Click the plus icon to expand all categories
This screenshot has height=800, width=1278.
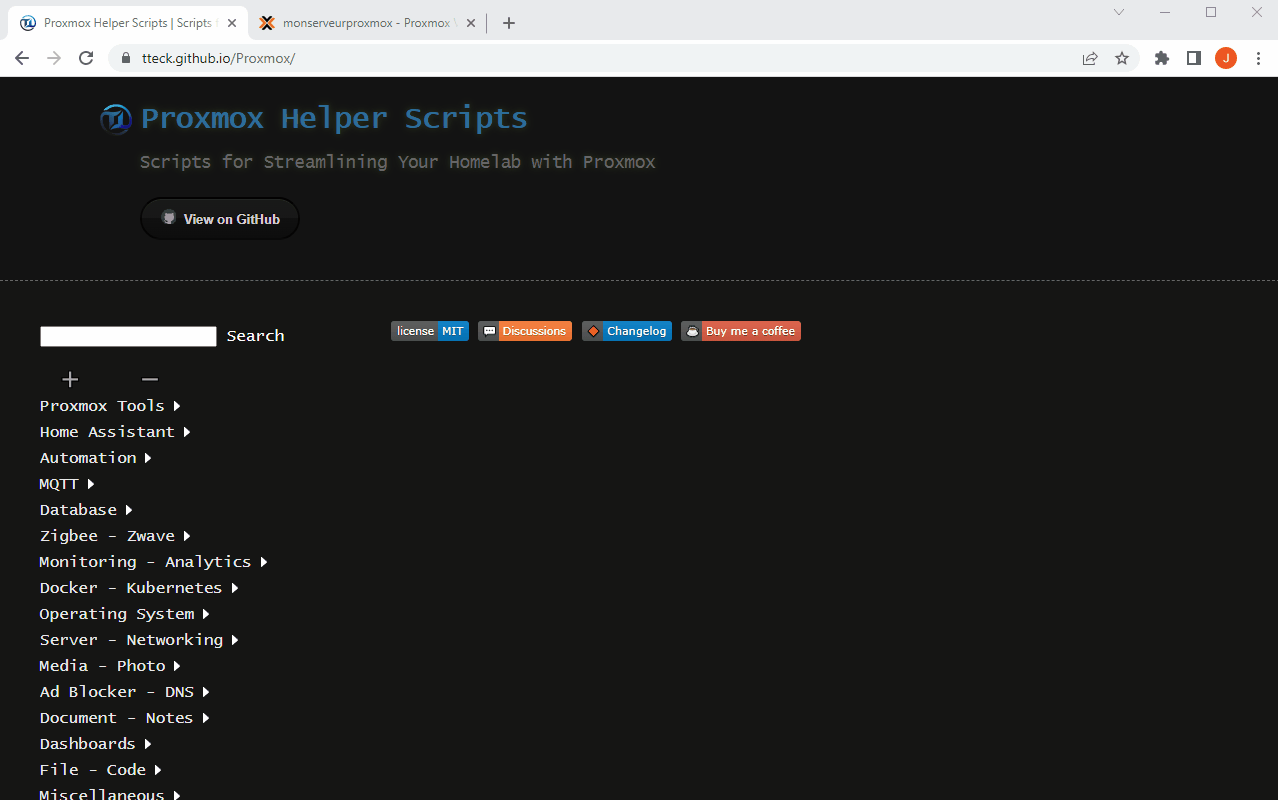pyautogui.click(x=70, y=379)
